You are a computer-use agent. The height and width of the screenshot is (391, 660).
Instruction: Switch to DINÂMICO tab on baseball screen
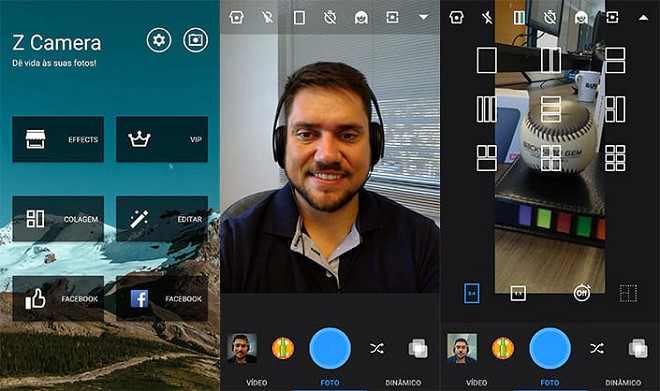[623, 383]
